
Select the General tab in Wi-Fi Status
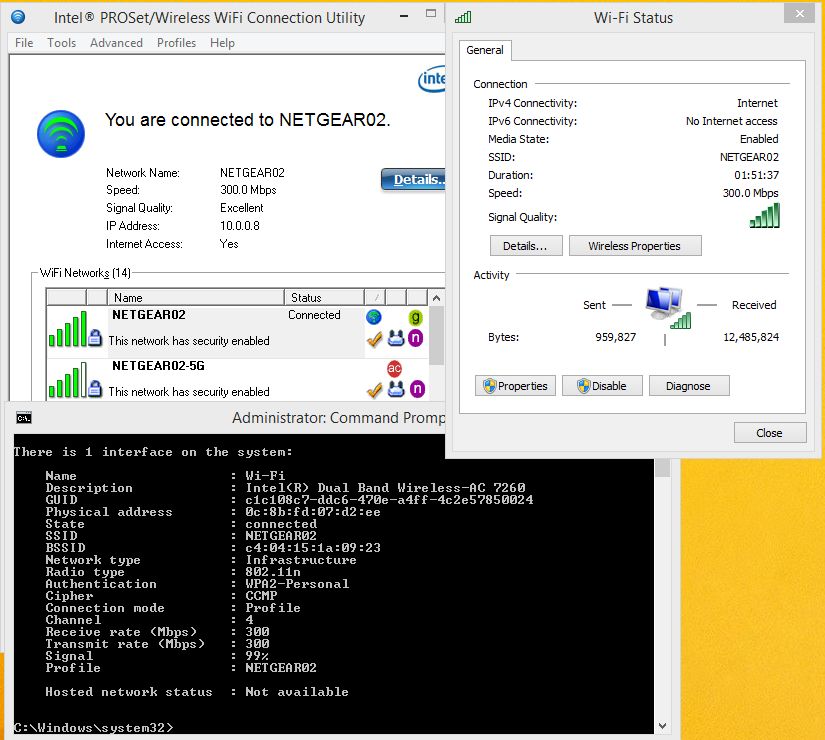coord(485,50)
